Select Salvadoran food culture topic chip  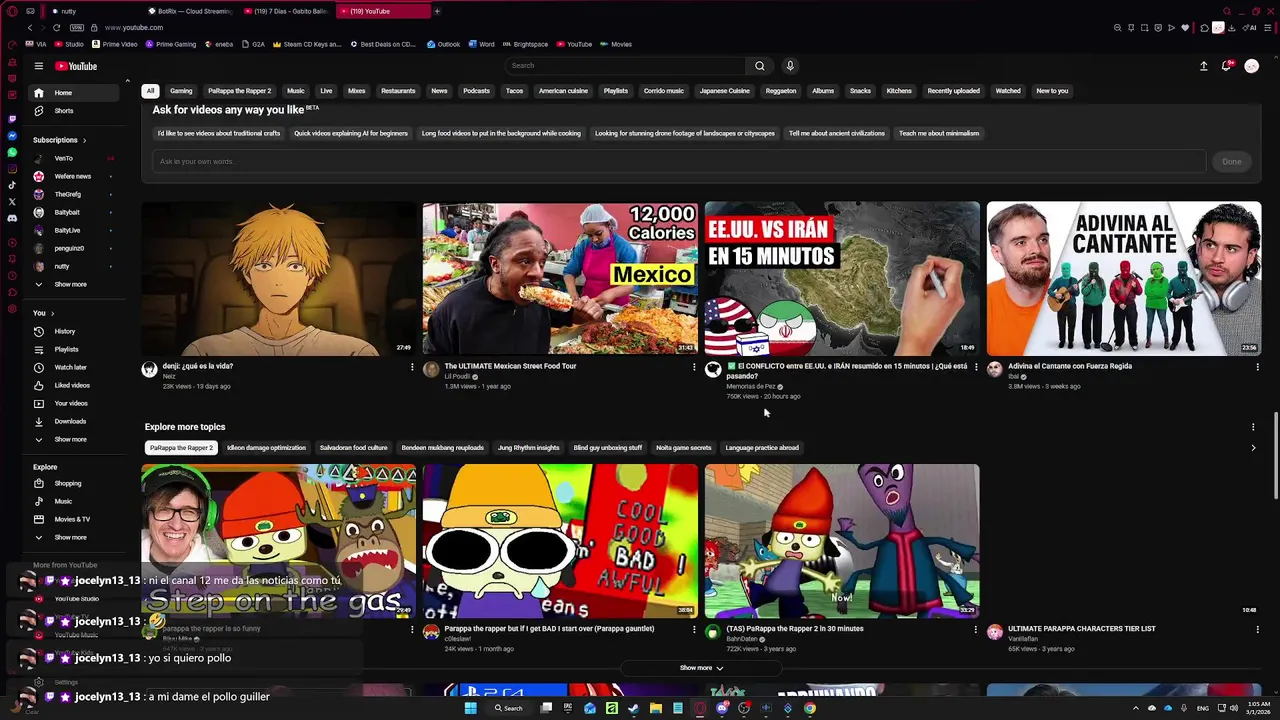click(x=353, y=448)
